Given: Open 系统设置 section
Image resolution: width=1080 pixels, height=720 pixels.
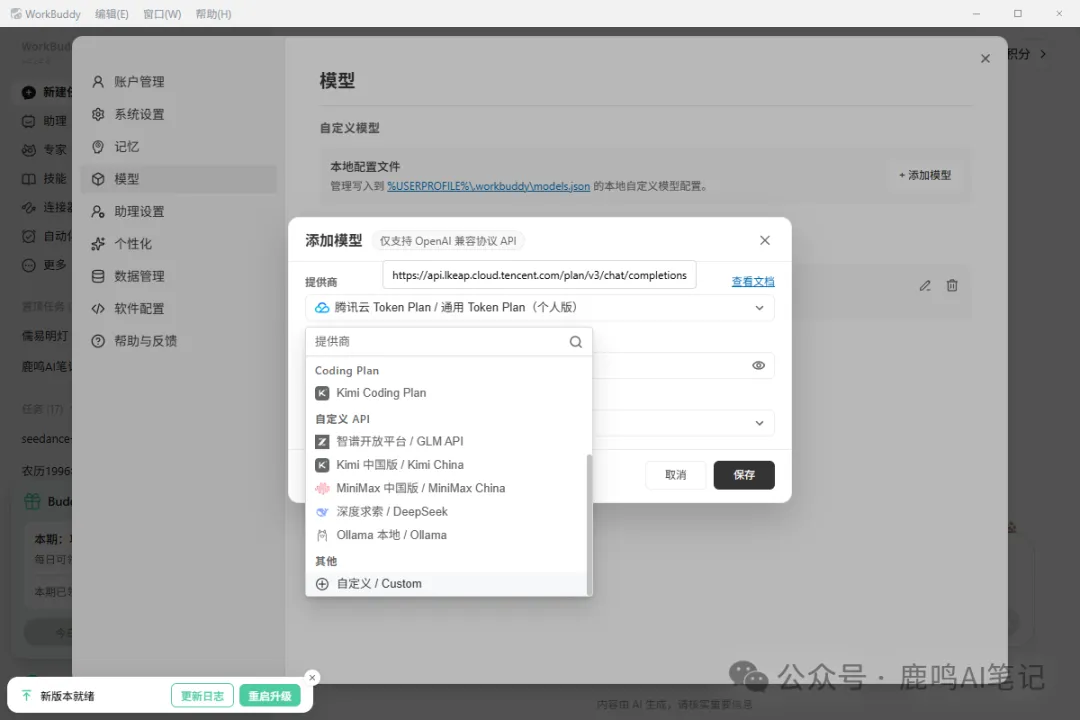Looking at the screenshot, I should coord(179,114).
